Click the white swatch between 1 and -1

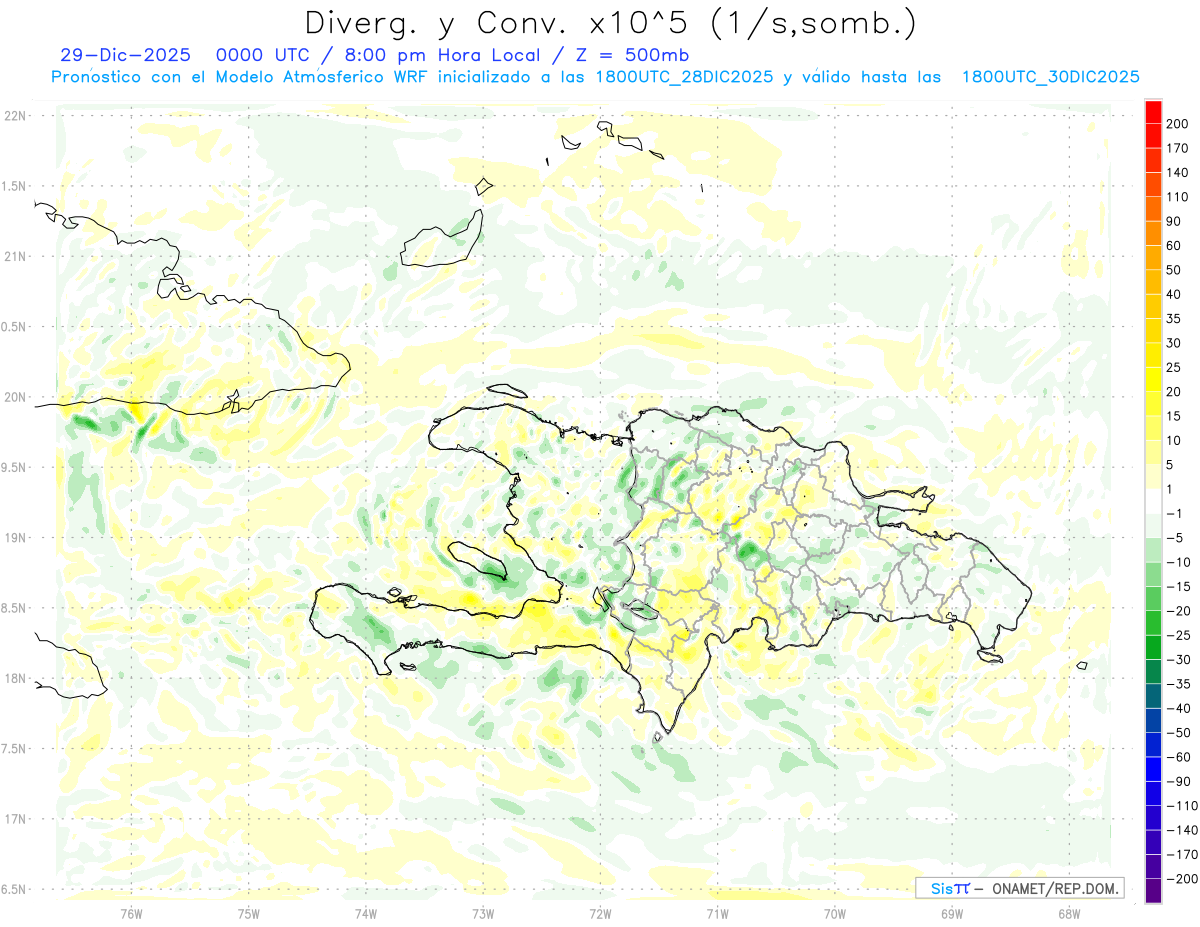[x=1154, y=501]
